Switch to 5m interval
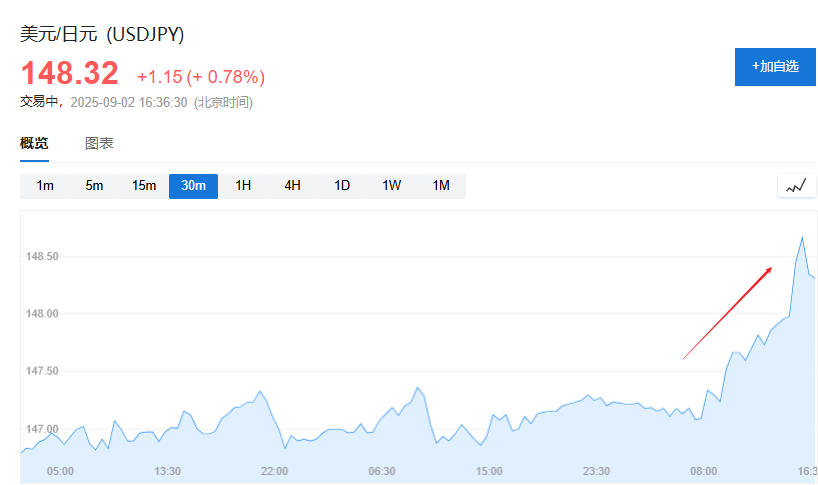The width and height of the screenshot is (818, 485). (94, 186)
